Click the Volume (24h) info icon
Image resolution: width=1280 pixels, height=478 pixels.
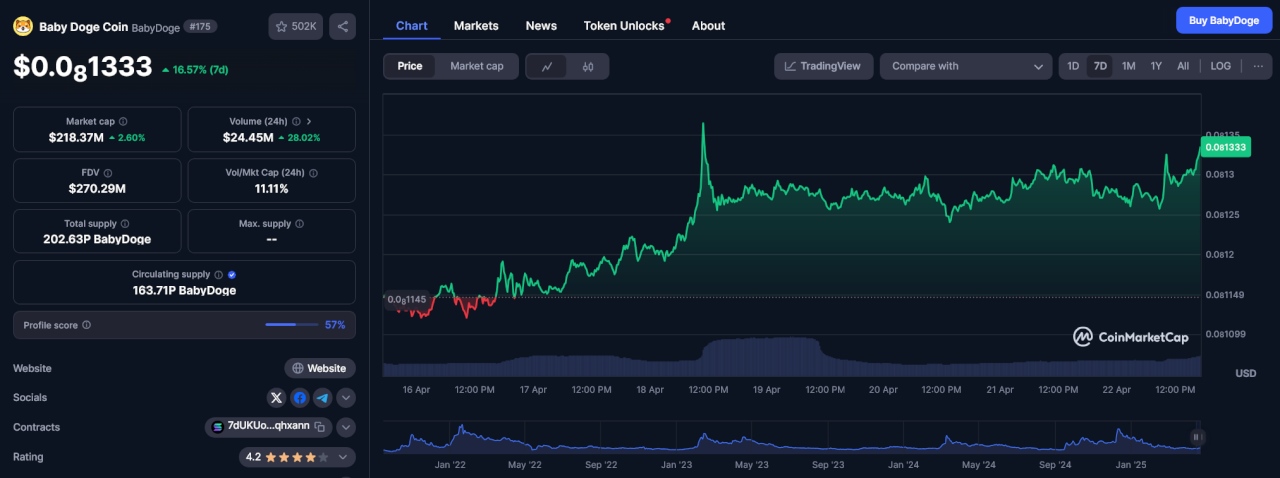click(294, 121)
